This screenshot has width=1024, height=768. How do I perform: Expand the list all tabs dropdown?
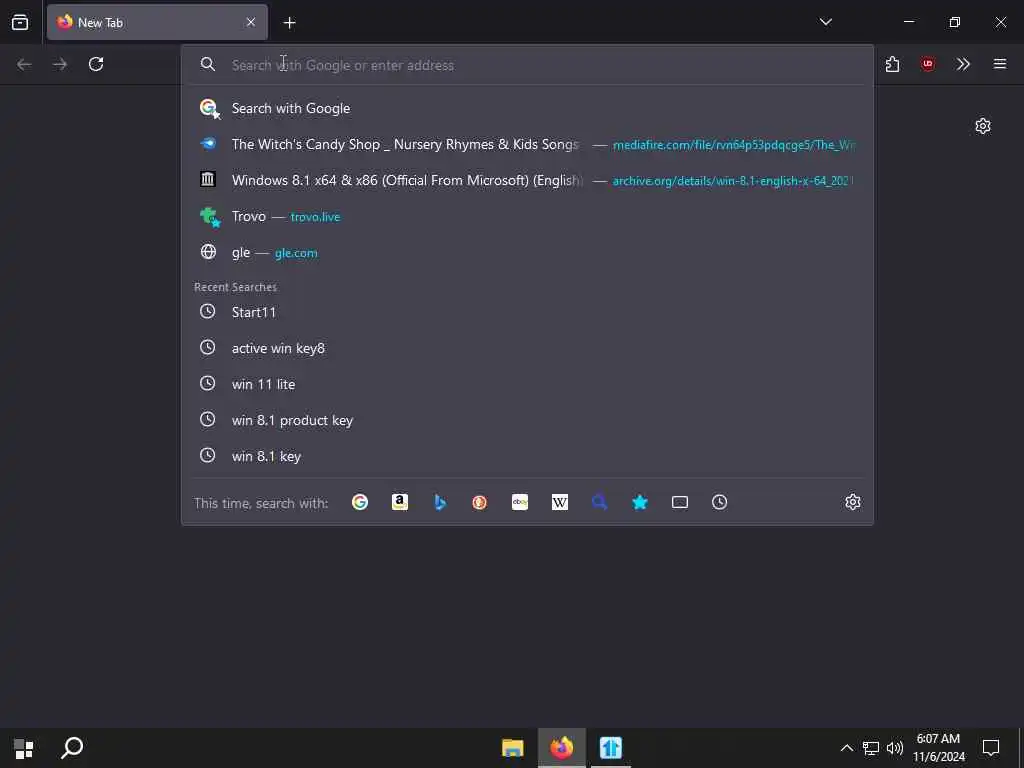[x=825, y=22]
